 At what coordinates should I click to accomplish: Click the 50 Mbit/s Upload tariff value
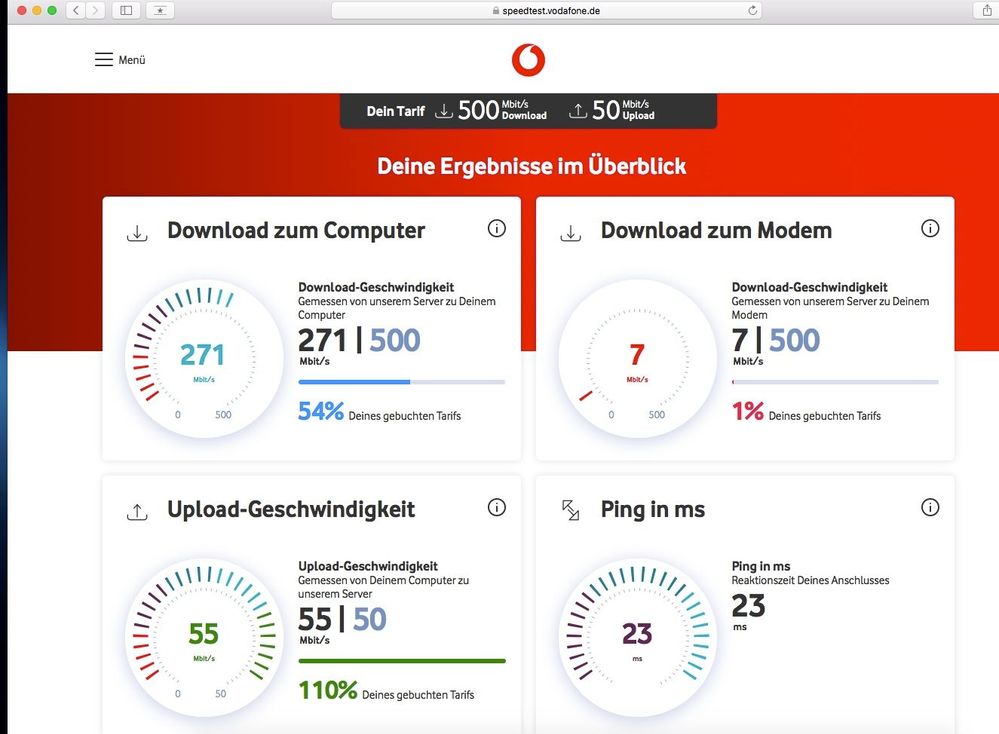coord(623,110)
